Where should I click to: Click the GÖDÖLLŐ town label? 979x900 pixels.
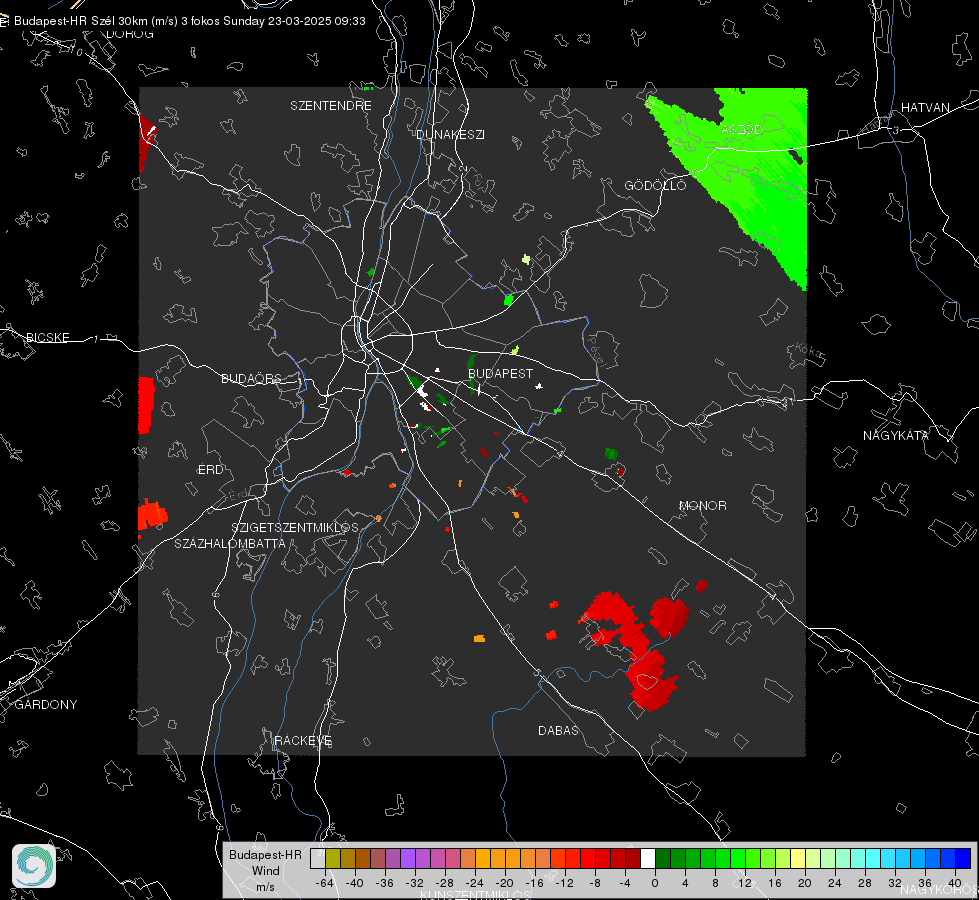tap(655, 185)
